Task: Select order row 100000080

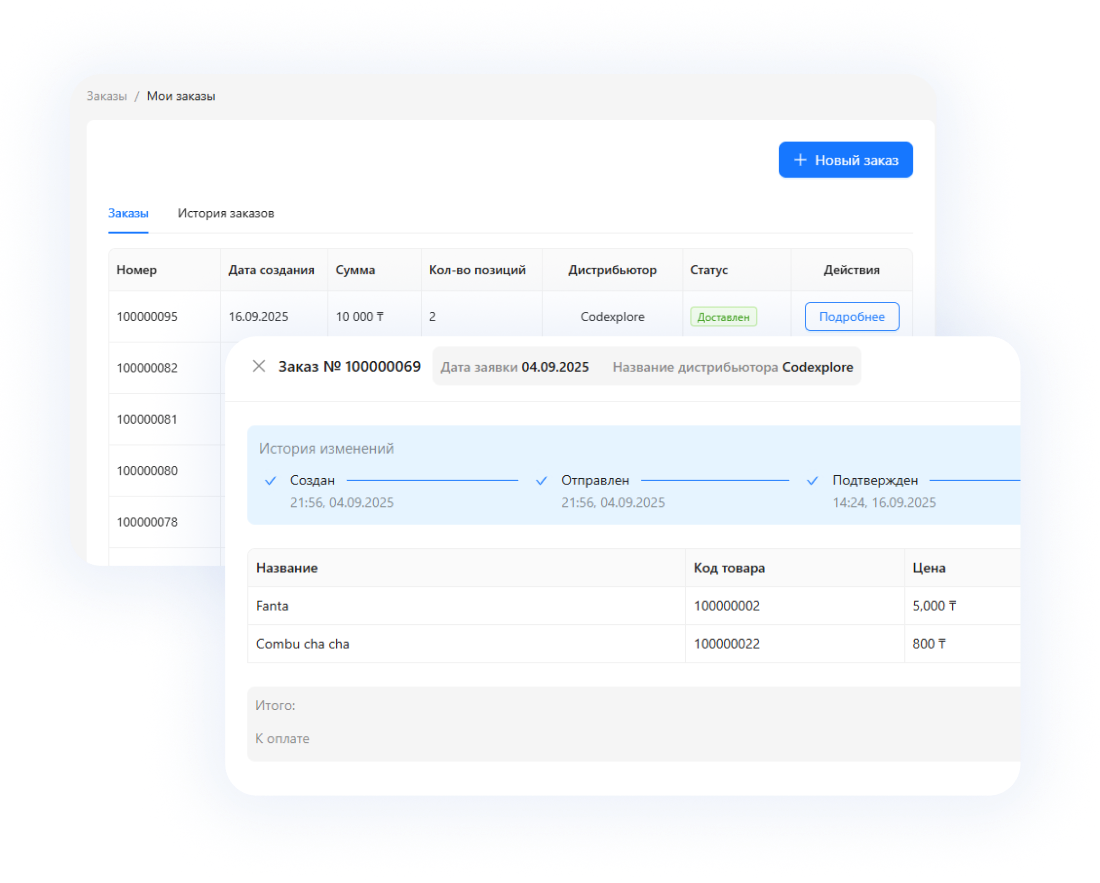Action: pyautogui.click(x=147, y=470)
